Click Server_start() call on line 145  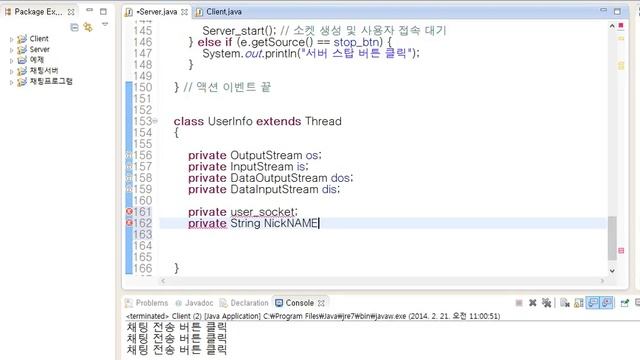pyautogui.click(x=239, y=31)
